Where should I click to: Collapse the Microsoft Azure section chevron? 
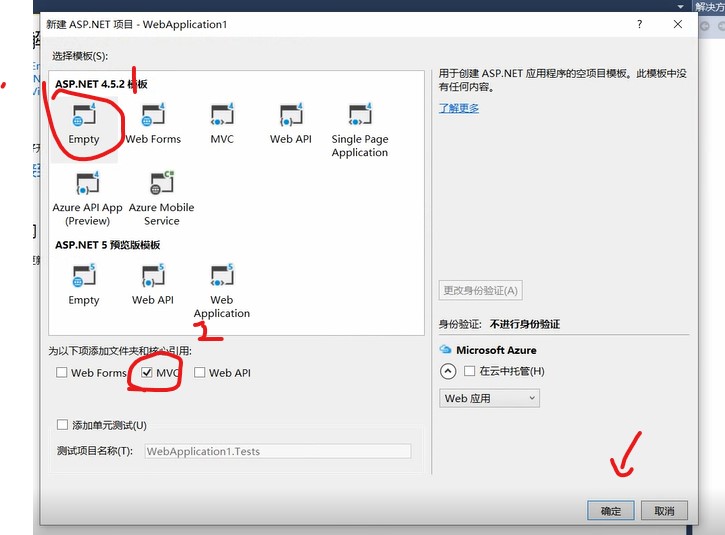448,371
